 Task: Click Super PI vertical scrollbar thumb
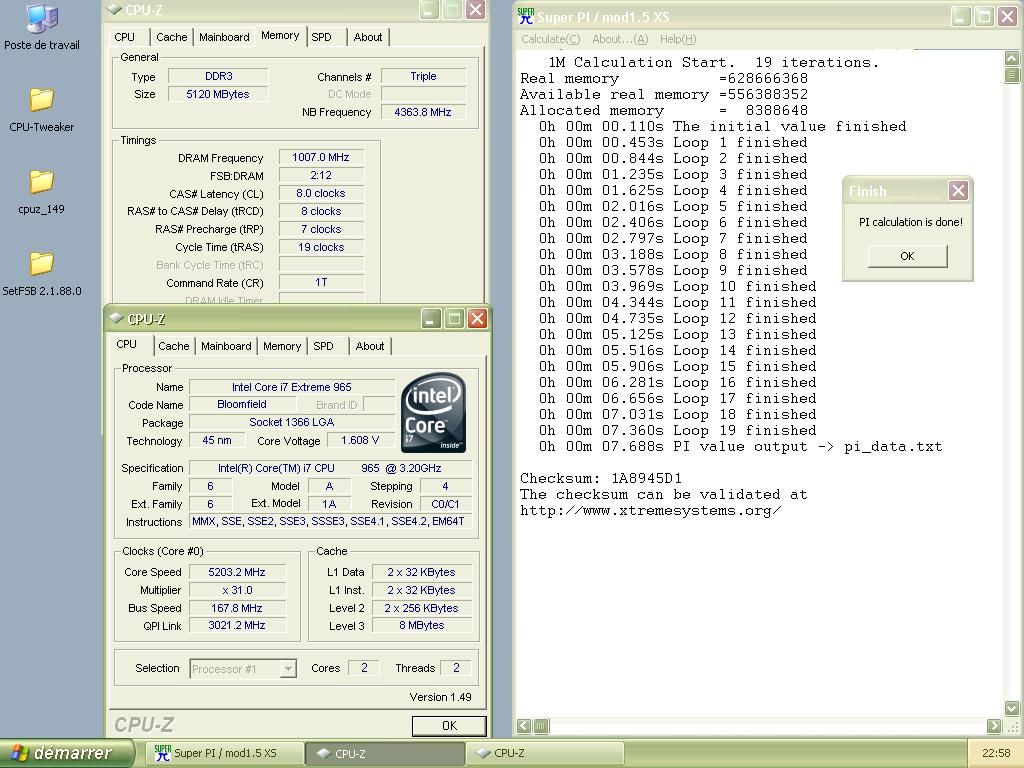1012,75
